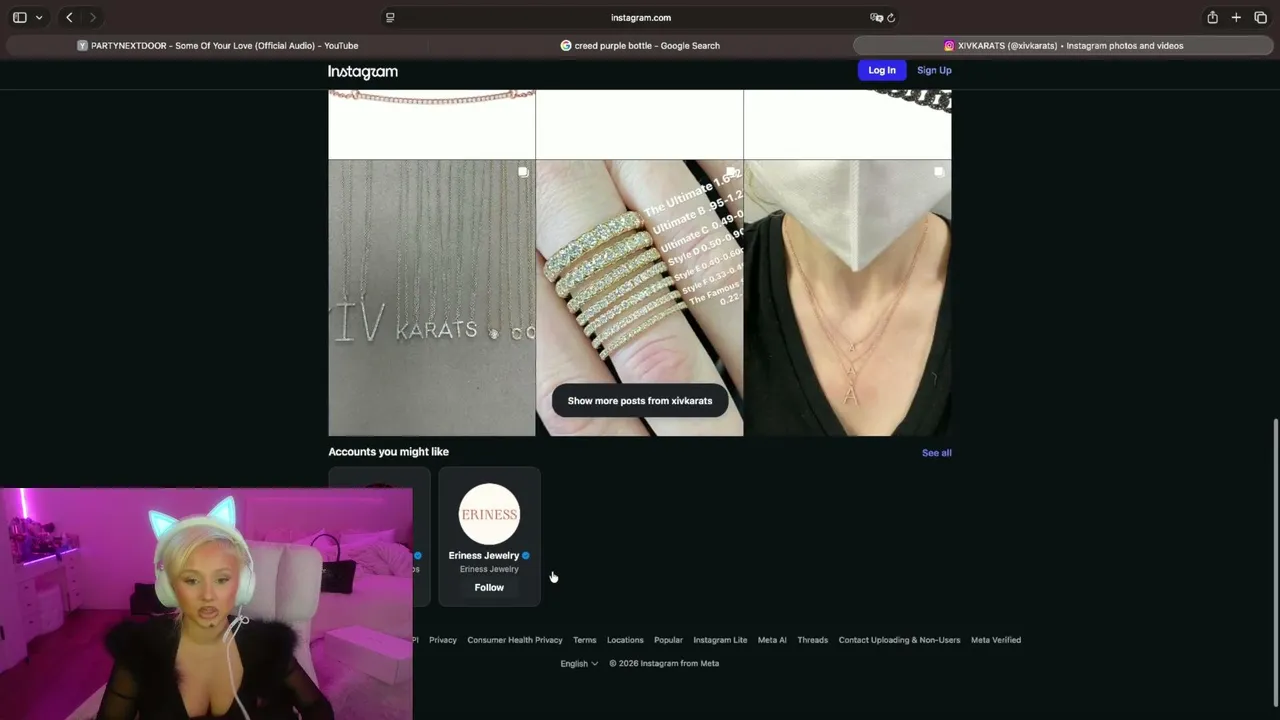
Task: Open the Instagram Lite footer link
Action: point(720,640)
